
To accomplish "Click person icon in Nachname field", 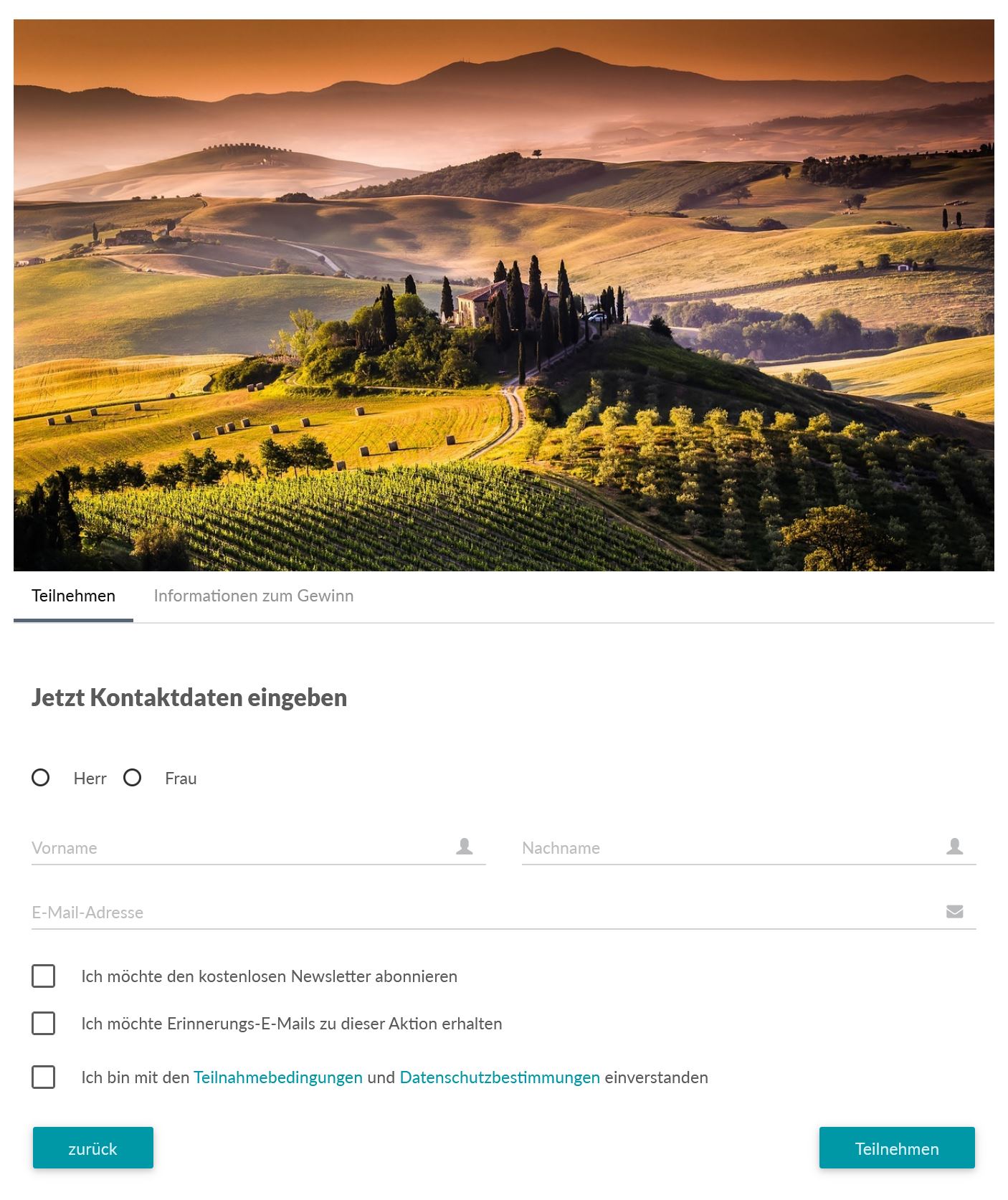I will pos(954,847).
